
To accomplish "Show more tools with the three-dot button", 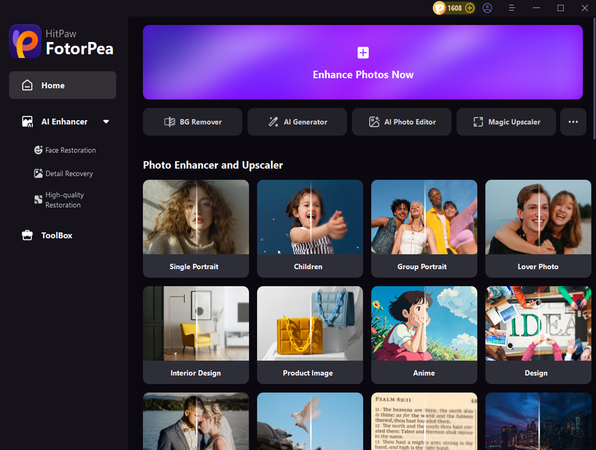I will [x=573, y=122].
